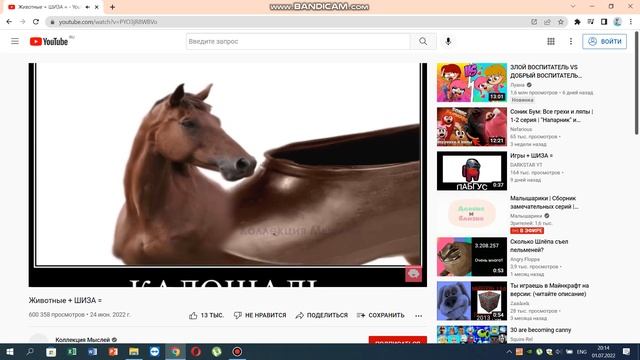Open YouTube settings three-dot menu
The height and width of the screenshot is (360, 640).
(571, 41)
